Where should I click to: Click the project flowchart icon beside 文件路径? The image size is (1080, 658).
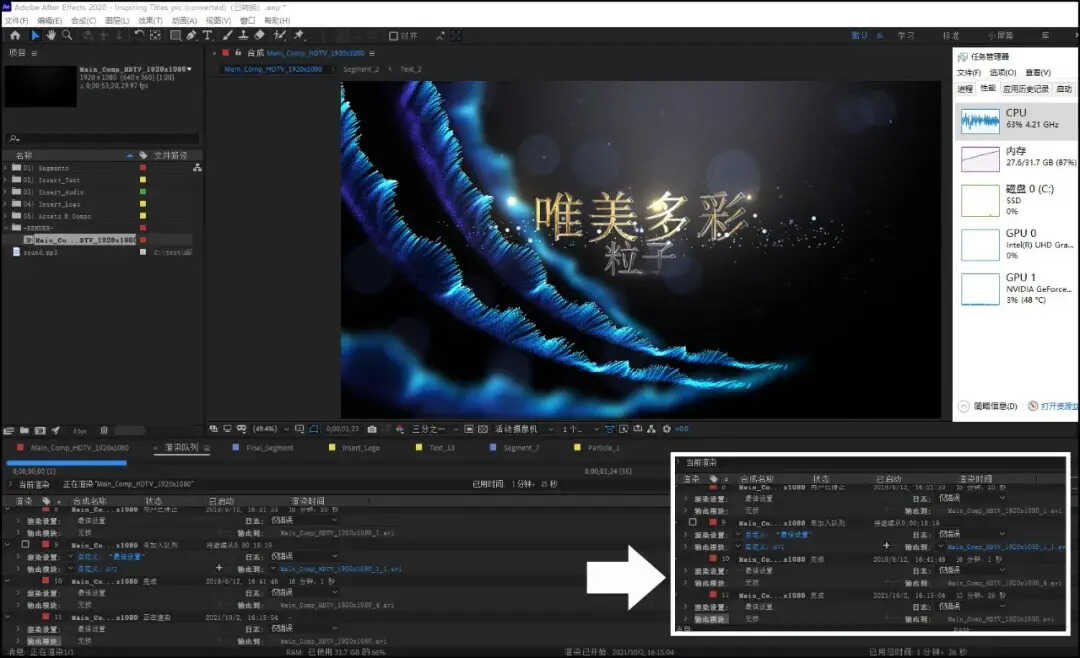point(197,167)
